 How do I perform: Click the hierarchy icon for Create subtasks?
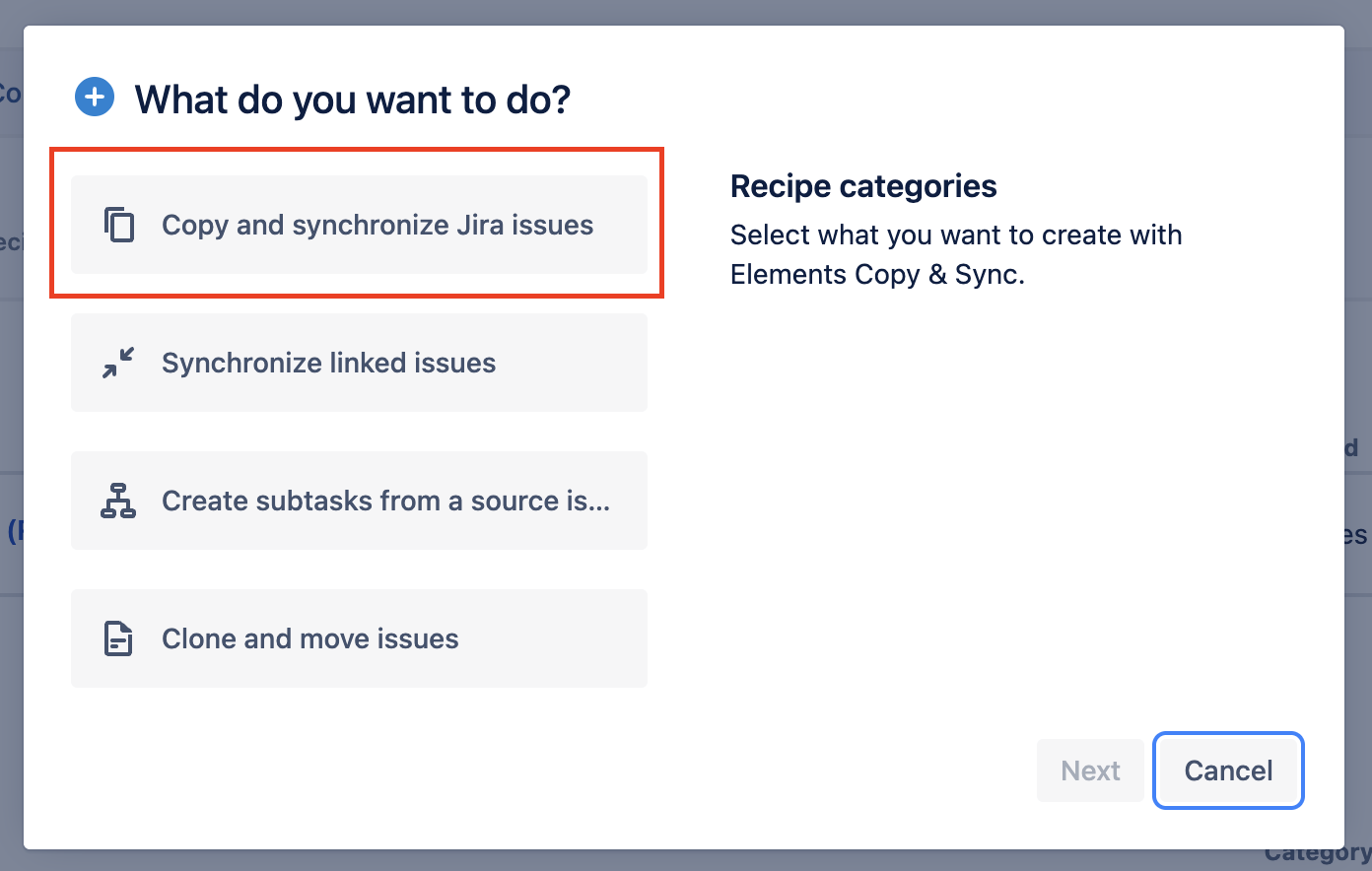tap(118, 501)
